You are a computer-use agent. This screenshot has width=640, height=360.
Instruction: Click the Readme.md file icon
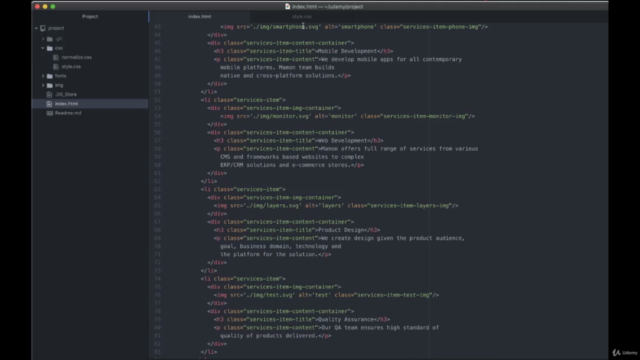[x=50, y=113]
